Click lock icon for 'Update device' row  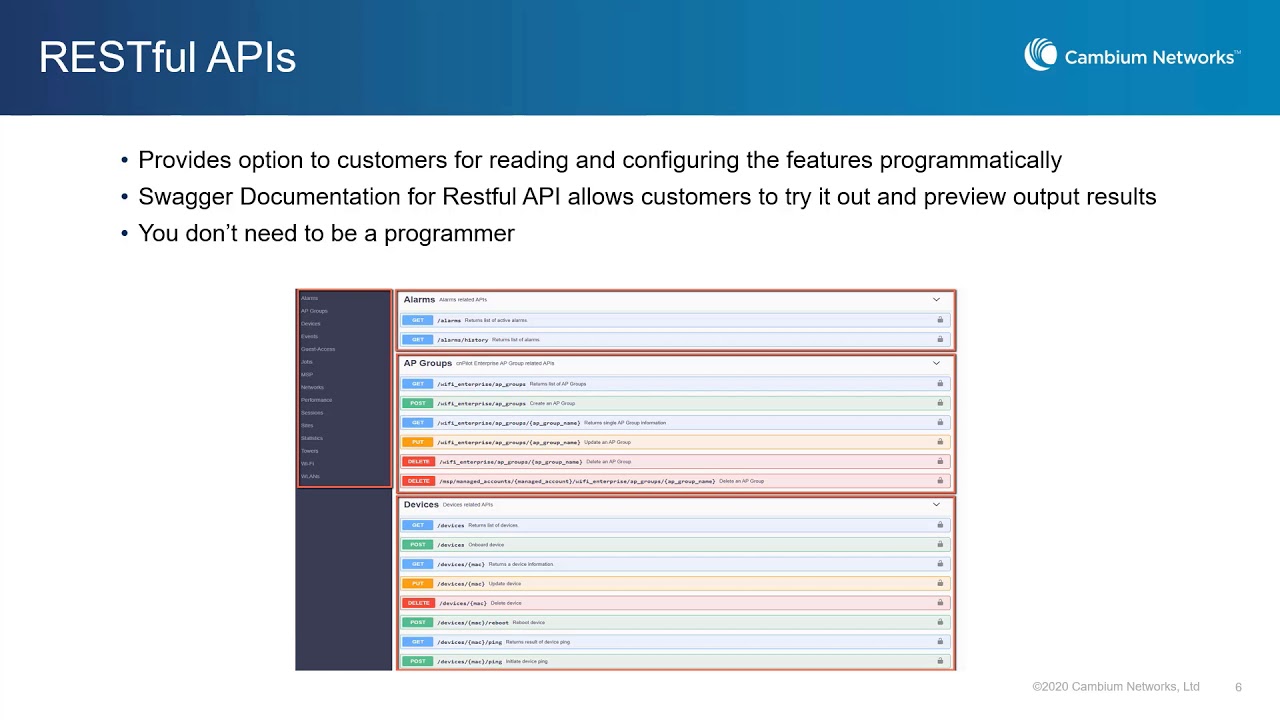pyautogui.click(x=940, y=584)
